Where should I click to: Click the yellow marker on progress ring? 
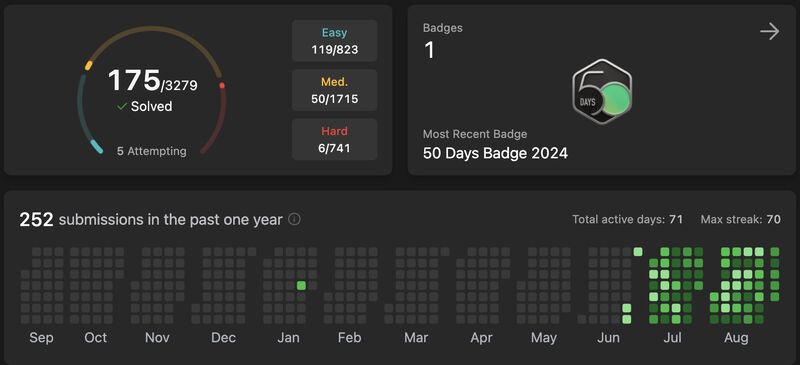click(89, 65)
